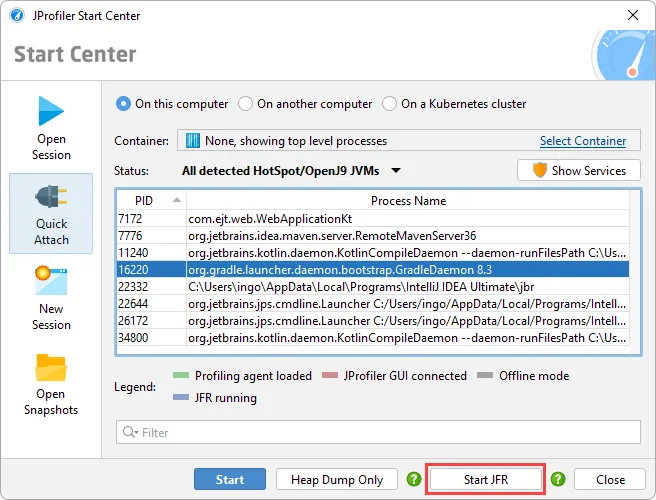Viewport: 656px width, 500px height.
Task: Select KotlinCompileDaemon row with PID 11240
Action: pyautogui.click(x=373, y=253)
